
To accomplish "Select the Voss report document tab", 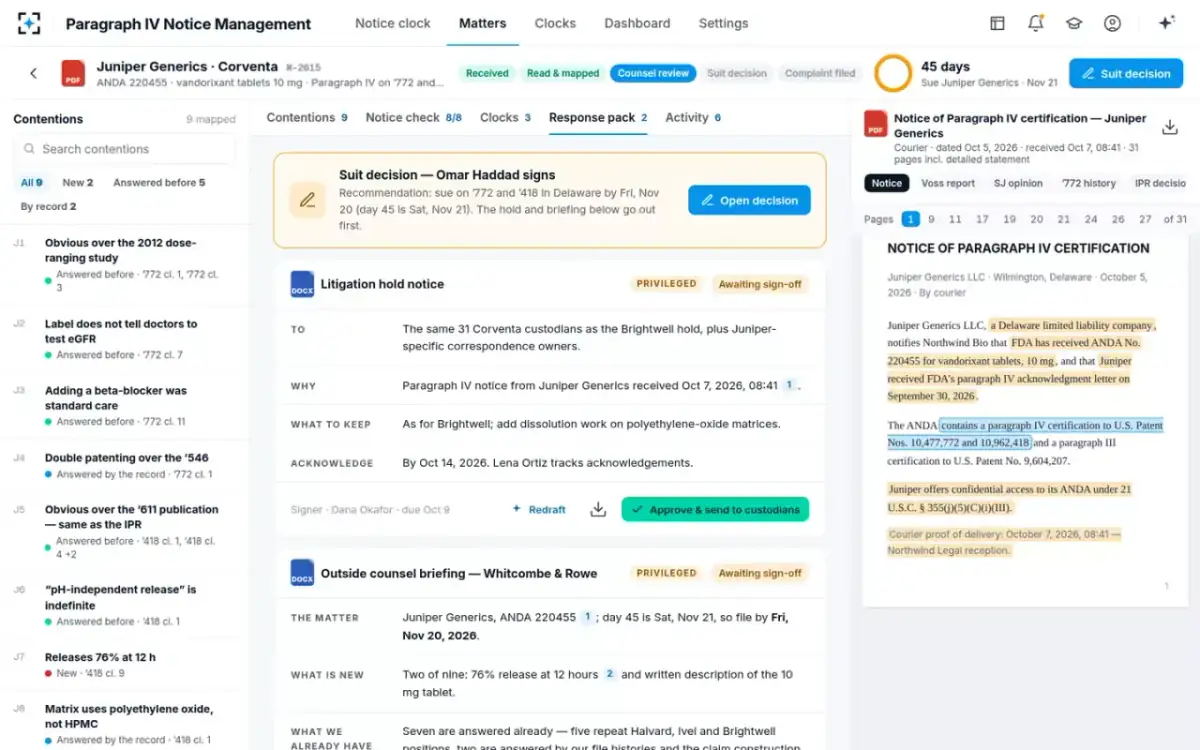I will pyautogui.click(x=948, y=183).
